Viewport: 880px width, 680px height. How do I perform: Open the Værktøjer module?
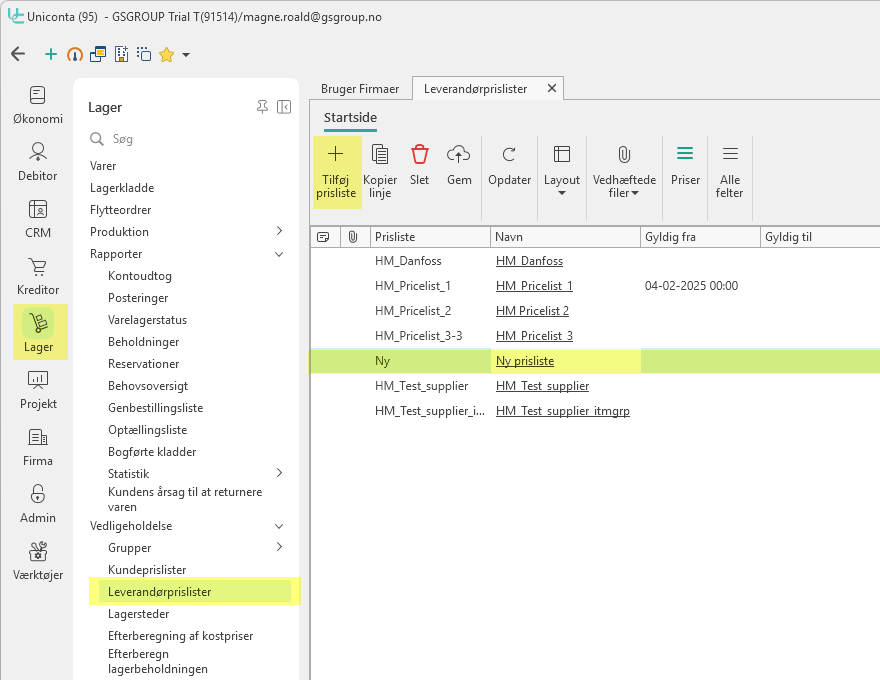(x=38, y=562)
